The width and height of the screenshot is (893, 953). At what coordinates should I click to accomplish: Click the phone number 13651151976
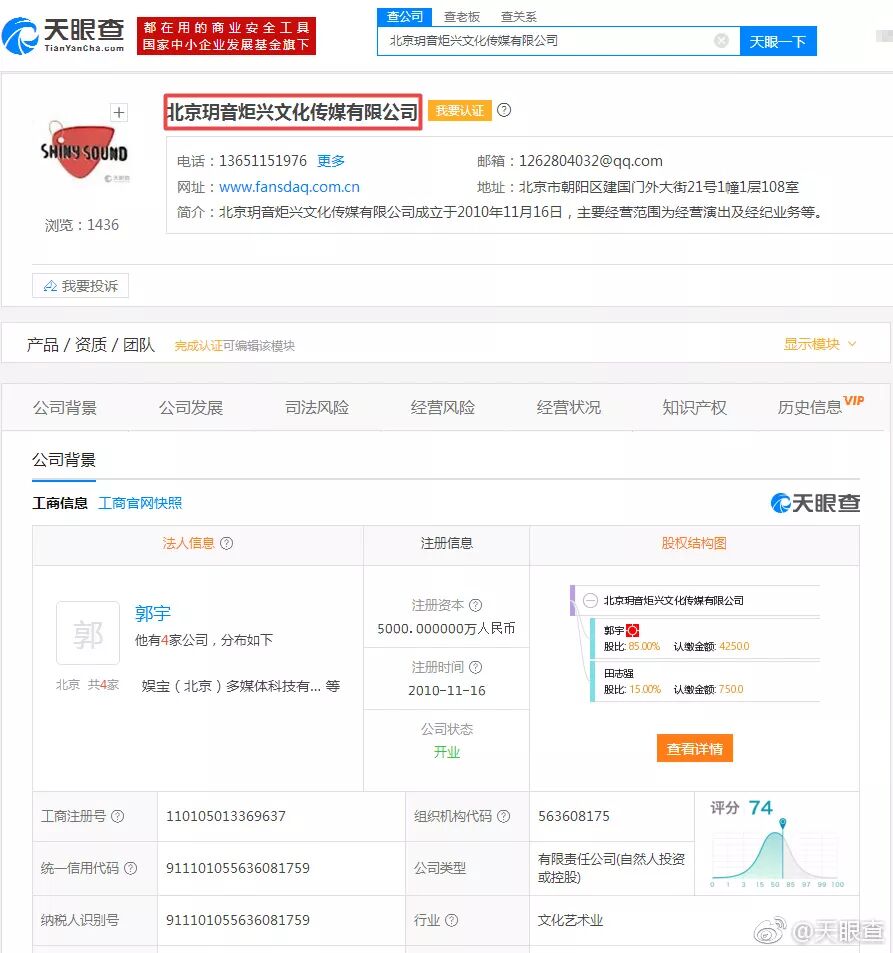click(x=263, y=160)
